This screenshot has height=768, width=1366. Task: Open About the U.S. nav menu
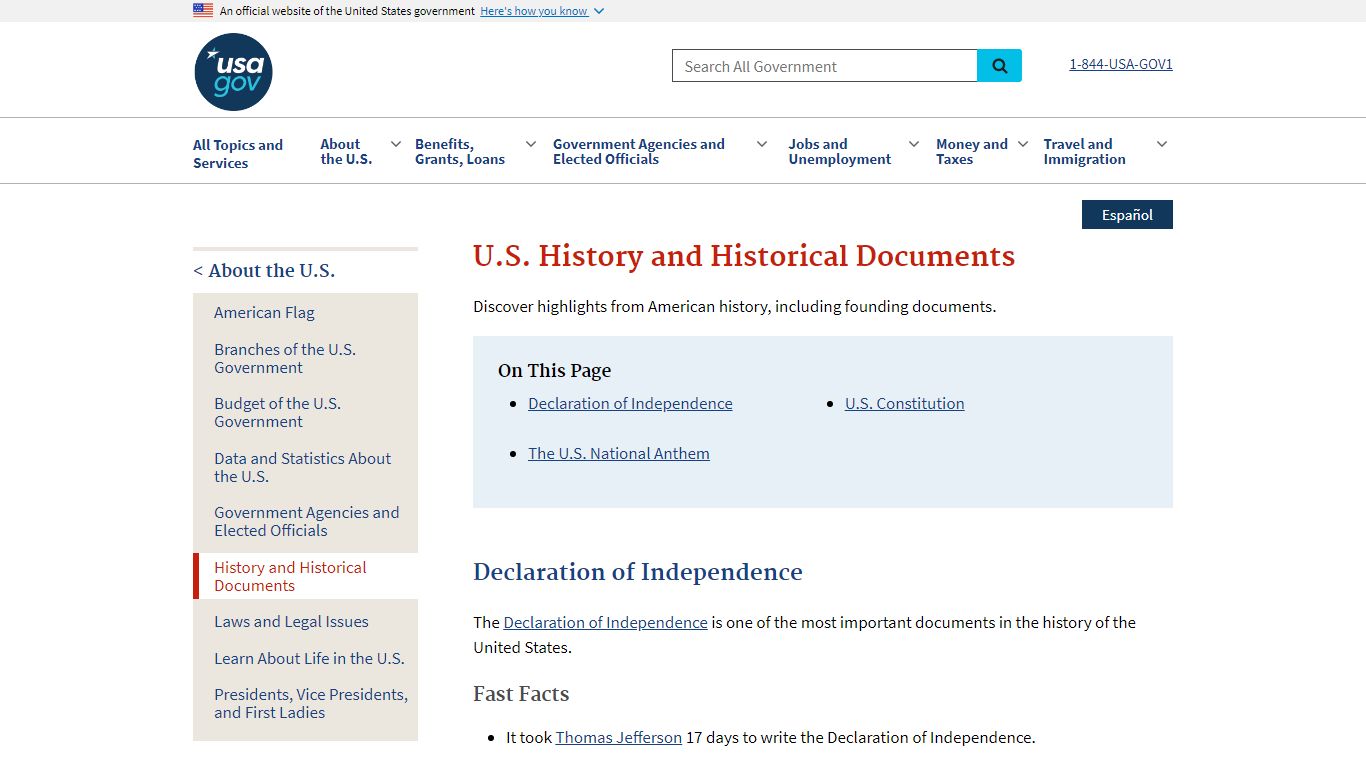[x=346, y=151]
